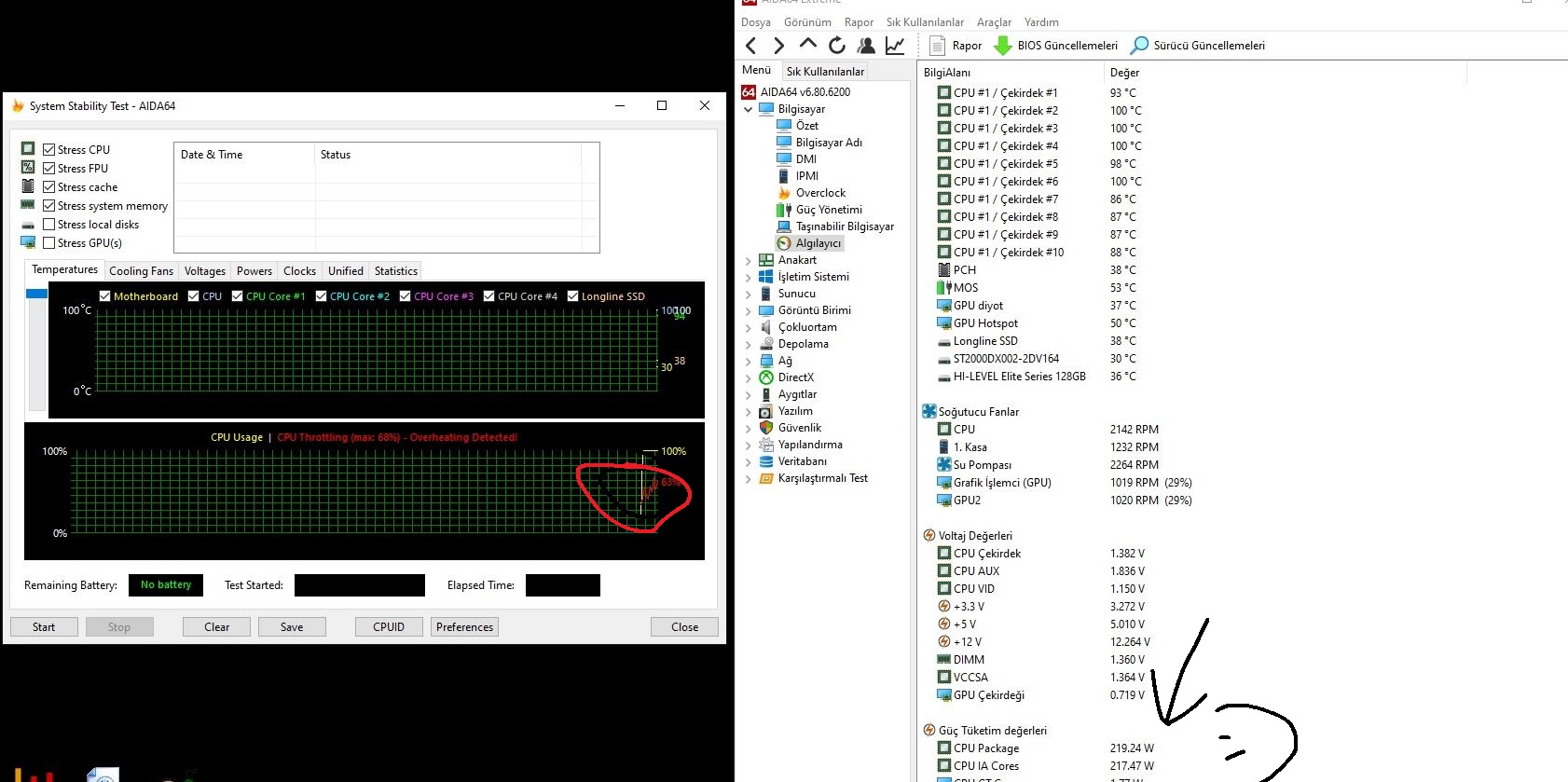Click the Save button
The height and width of the screenshot is (782, 1568).
[292, 627]
